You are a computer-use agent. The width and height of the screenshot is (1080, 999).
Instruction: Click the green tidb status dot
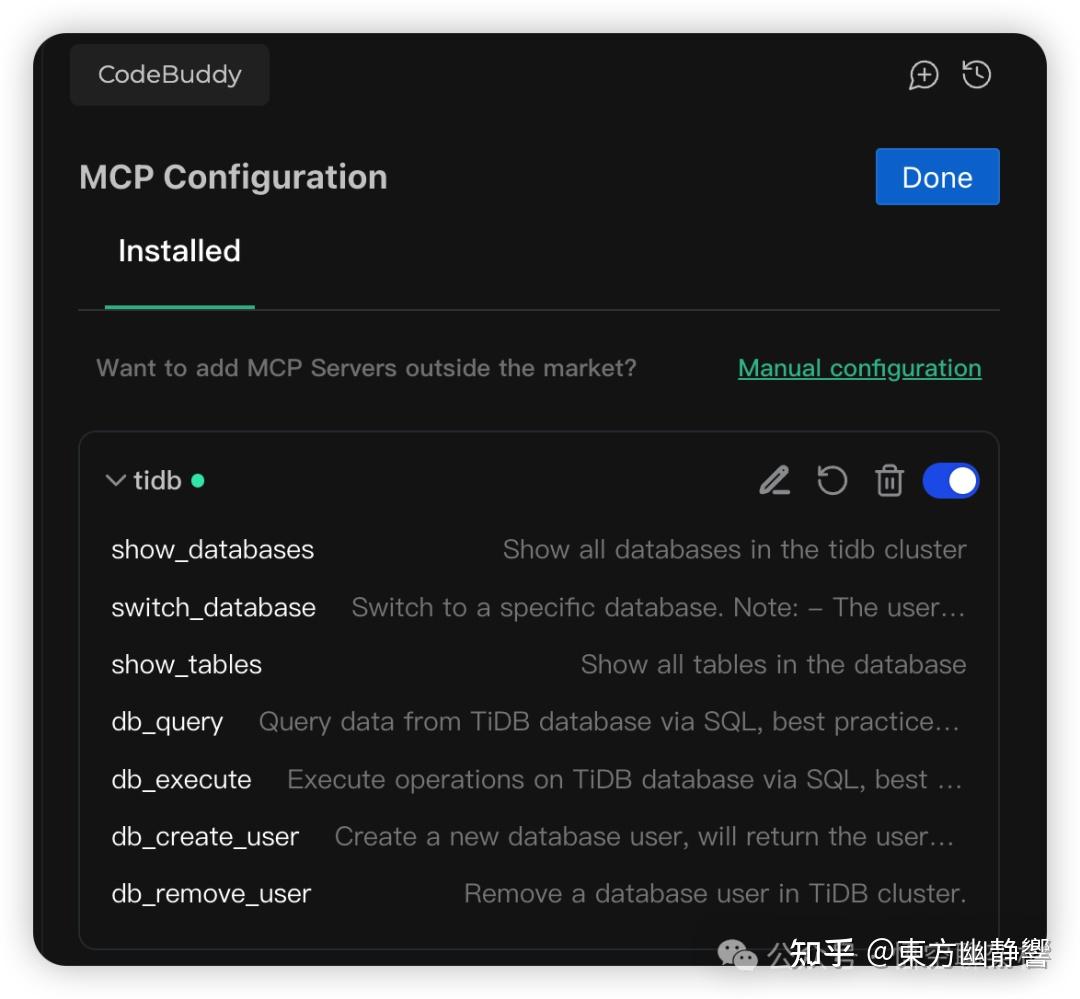click(198, 481)
